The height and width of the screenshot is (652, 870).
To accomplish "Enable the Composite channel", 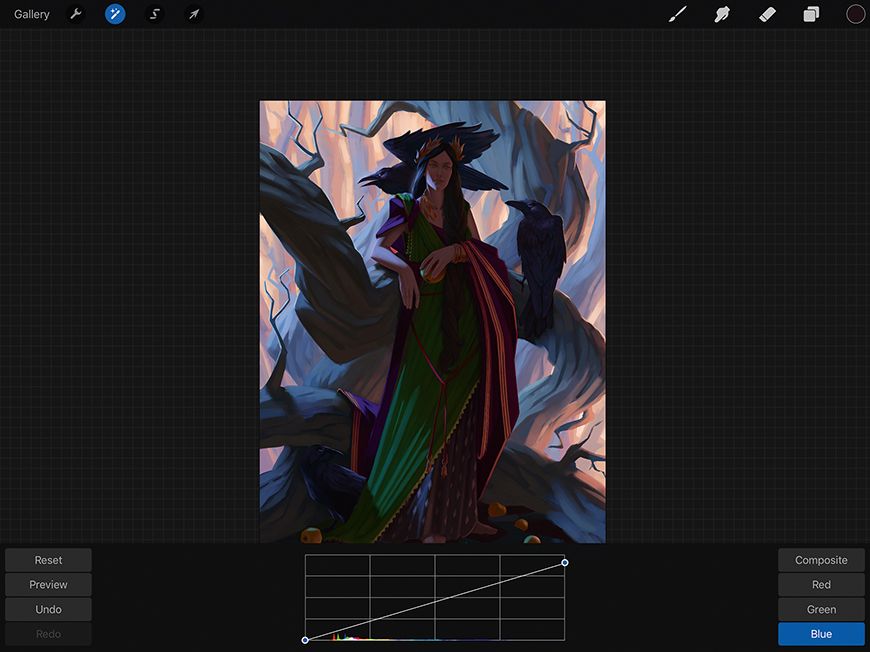I will [821, 559].
